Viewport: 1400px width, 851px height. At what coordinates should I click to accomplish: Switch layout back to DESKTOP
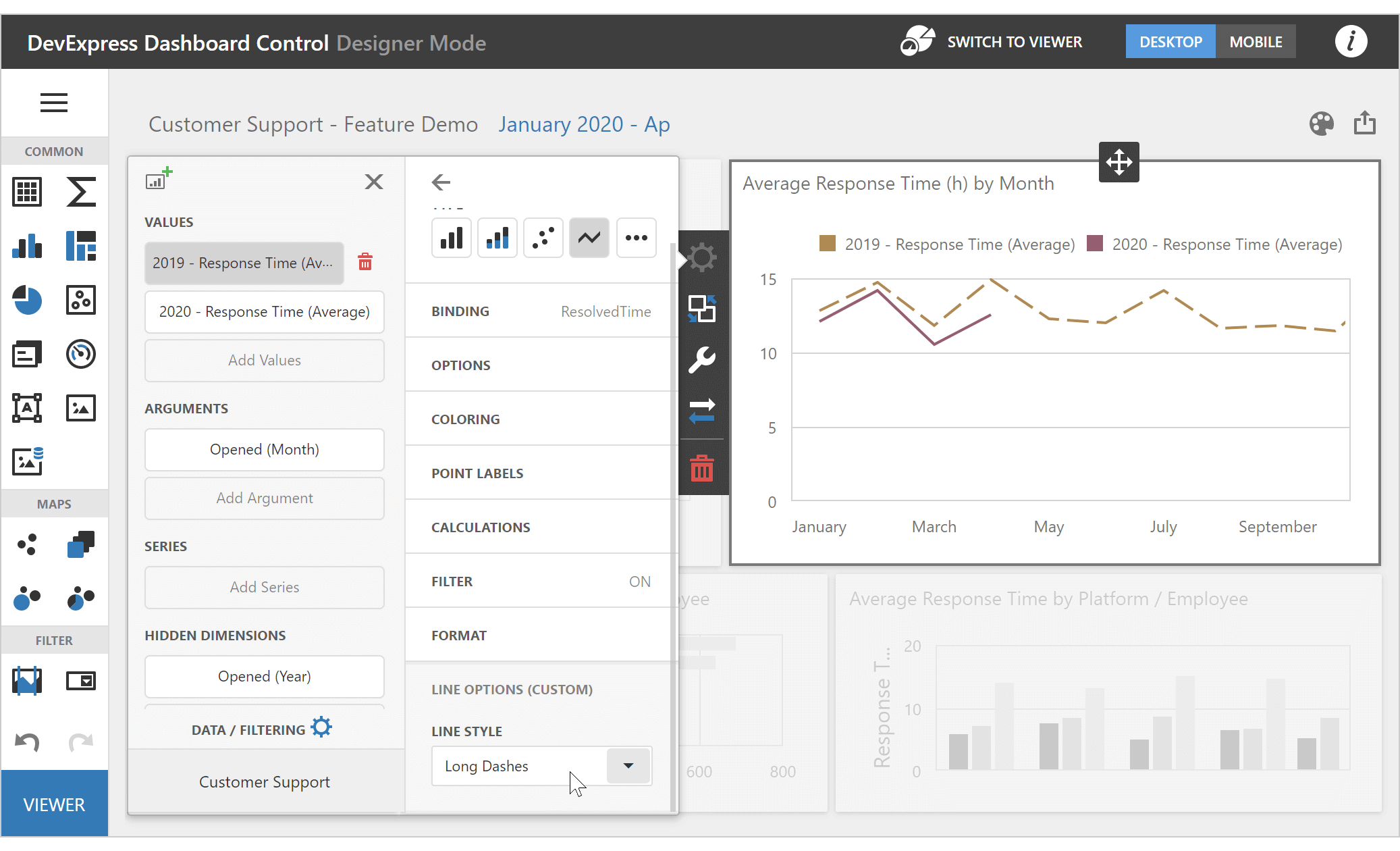[1170, 41]
